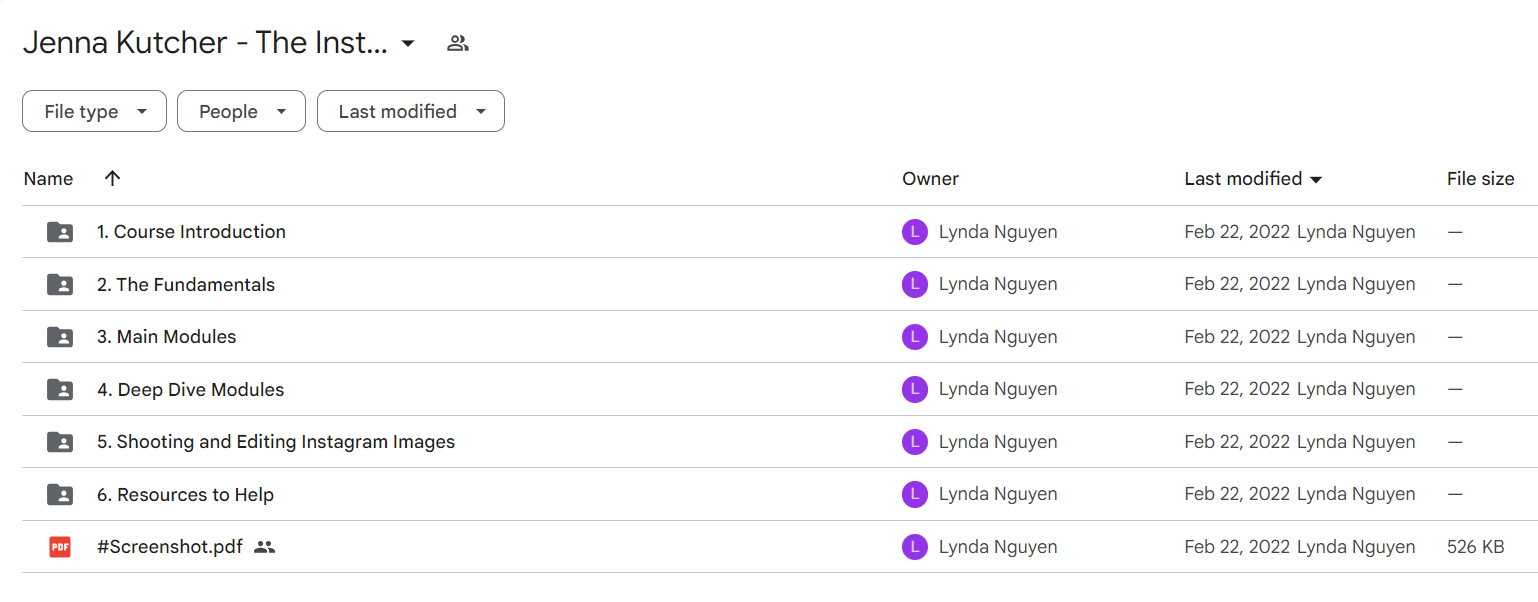Select the #Screenshot.pdf file name
Image resolution: width=1538 pixels, height=602 pixels.
[170, 547]
